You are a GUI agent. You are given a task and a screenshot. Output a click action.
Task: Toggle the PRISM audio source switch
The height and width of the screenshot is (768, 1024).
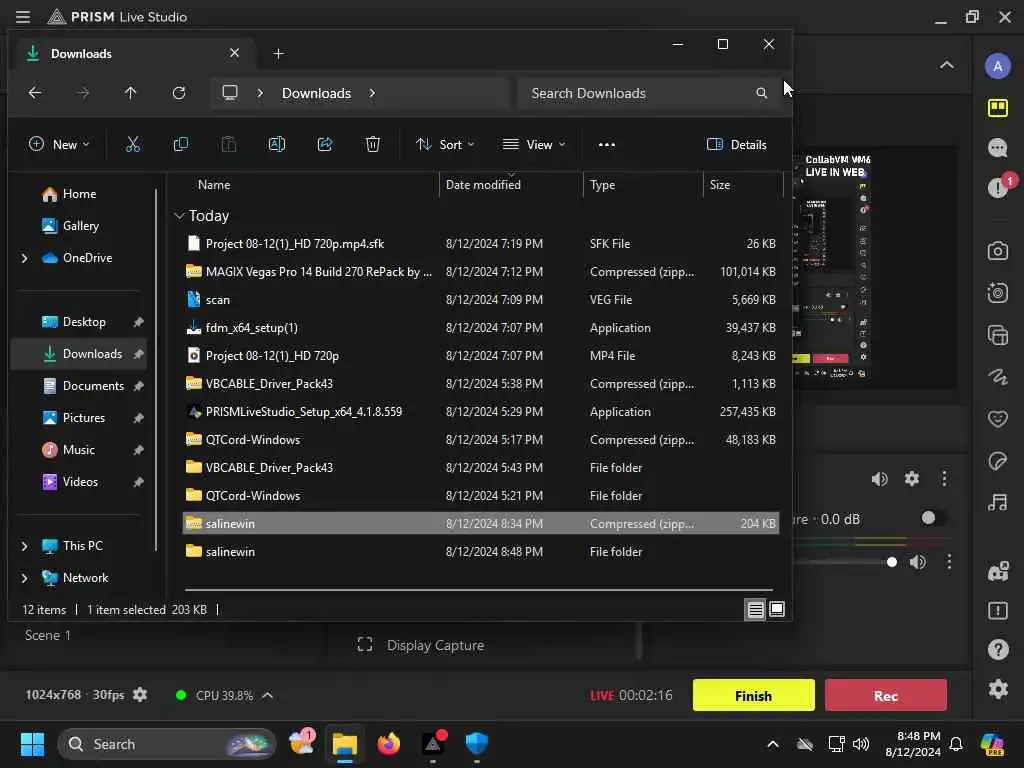click(x=932, y=519)
